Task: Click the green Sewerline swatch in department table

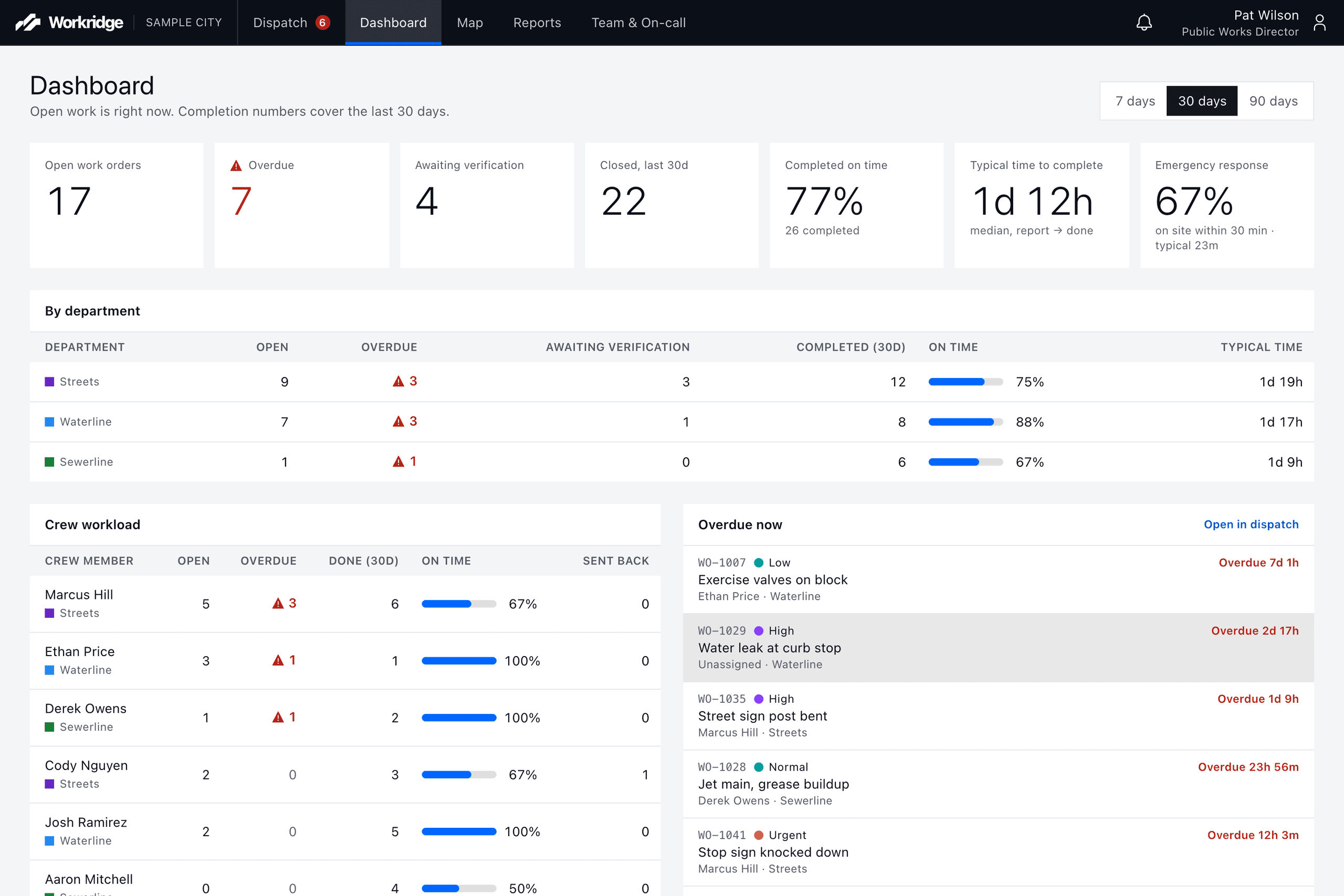Action: coord(50,462)
